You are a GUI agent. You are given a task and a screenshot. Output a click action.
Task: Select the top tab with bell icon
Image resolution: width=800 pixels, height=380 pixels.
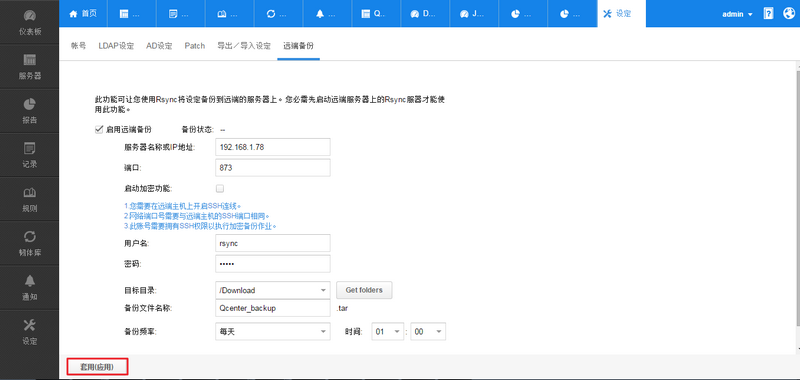pos(327,14)
